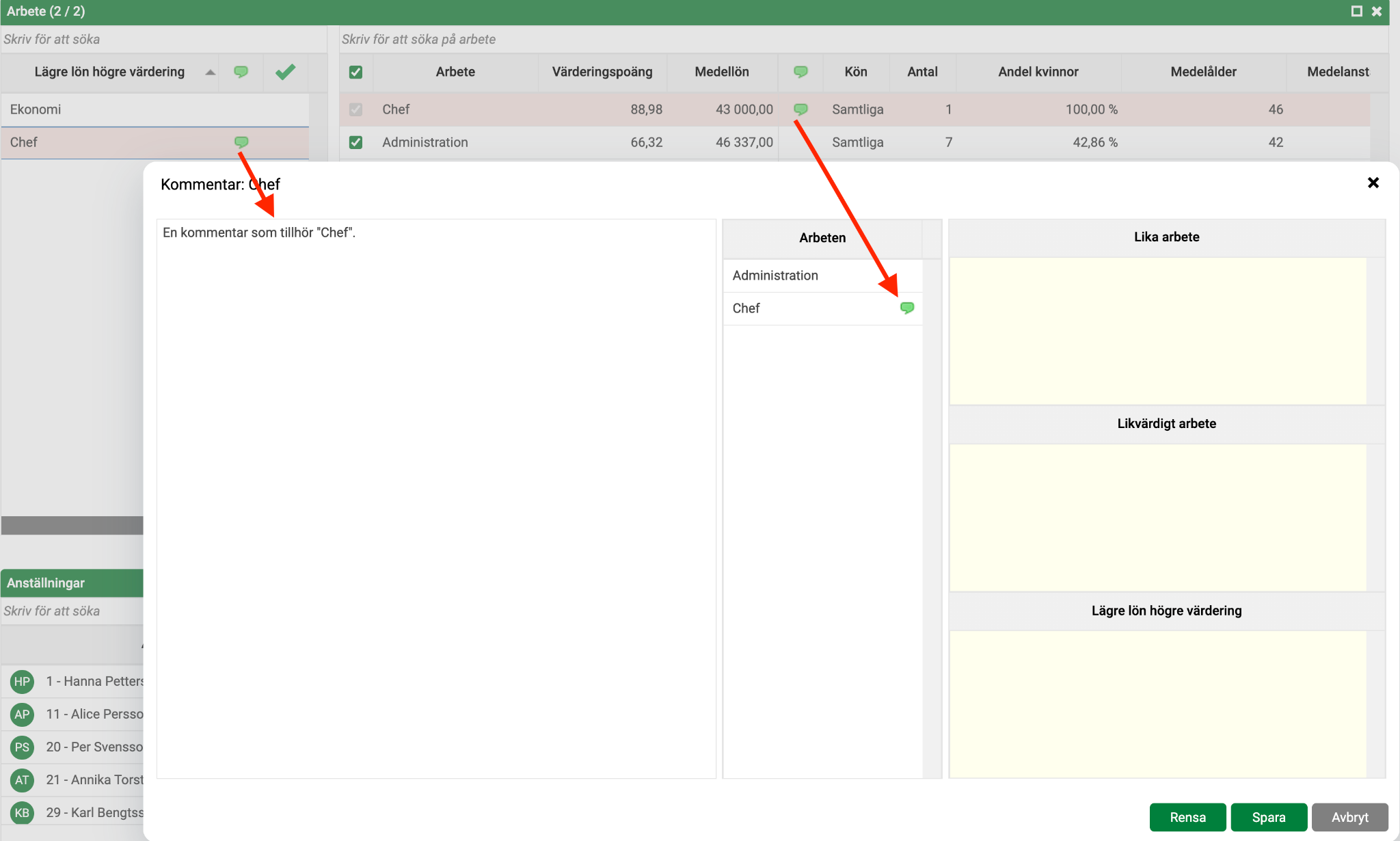The image size is (1400, 841).
Task: Click into the comment text area
Action: coord(436,498)
